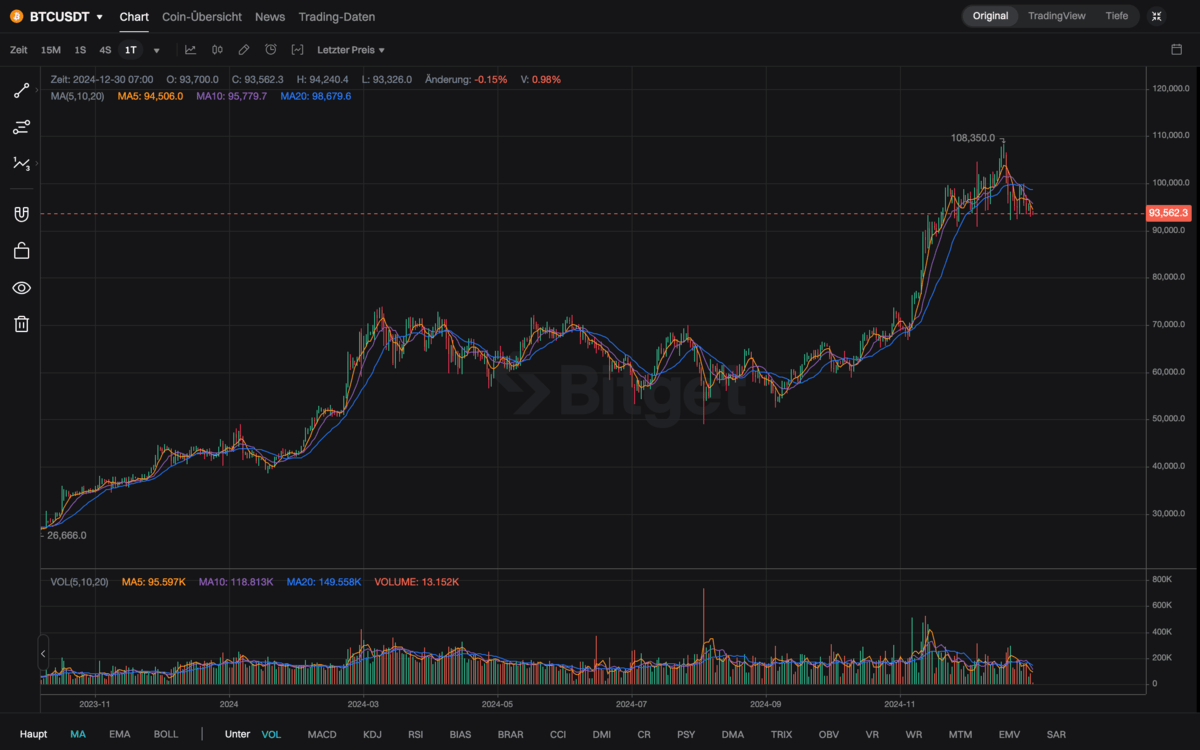Screen dimensions: 1200x750
Task: Enable the RSI sub indicator
Action: 415,734
